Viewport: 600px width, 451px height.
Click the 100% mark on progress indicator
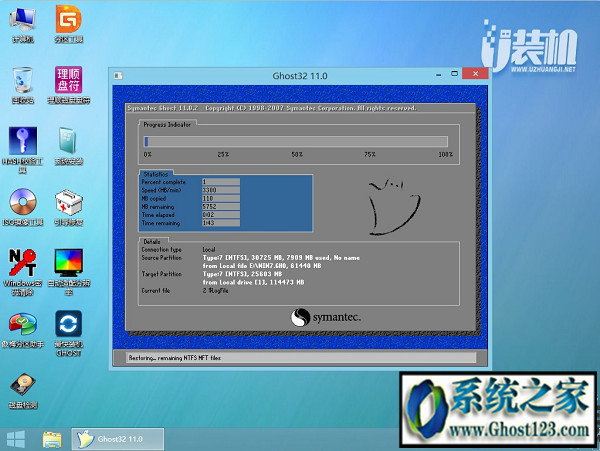point(445,155)
